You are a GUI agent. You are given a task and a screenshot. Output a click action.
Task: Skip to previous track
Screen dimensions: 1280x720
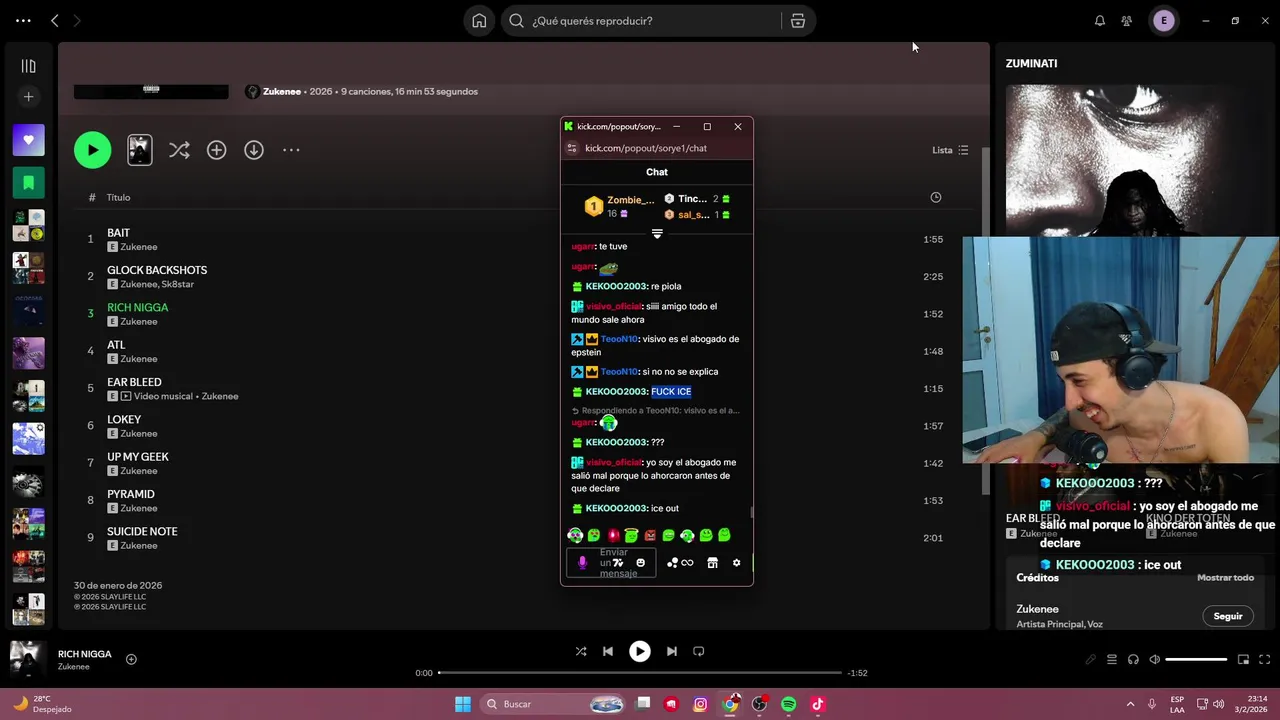(608, 651)
